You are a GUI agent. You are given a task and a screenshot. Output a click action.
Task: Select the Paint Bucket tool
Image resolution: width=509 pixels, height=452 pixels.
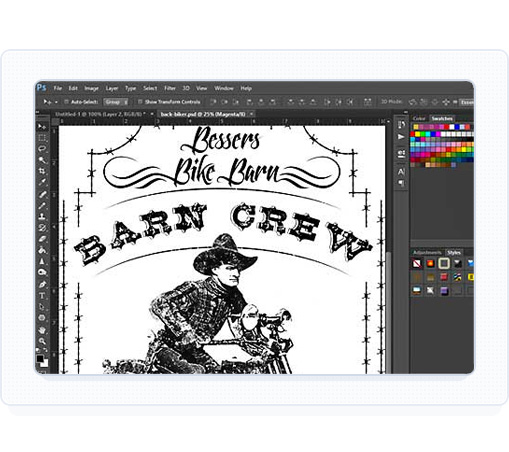[x=42, y=250]
